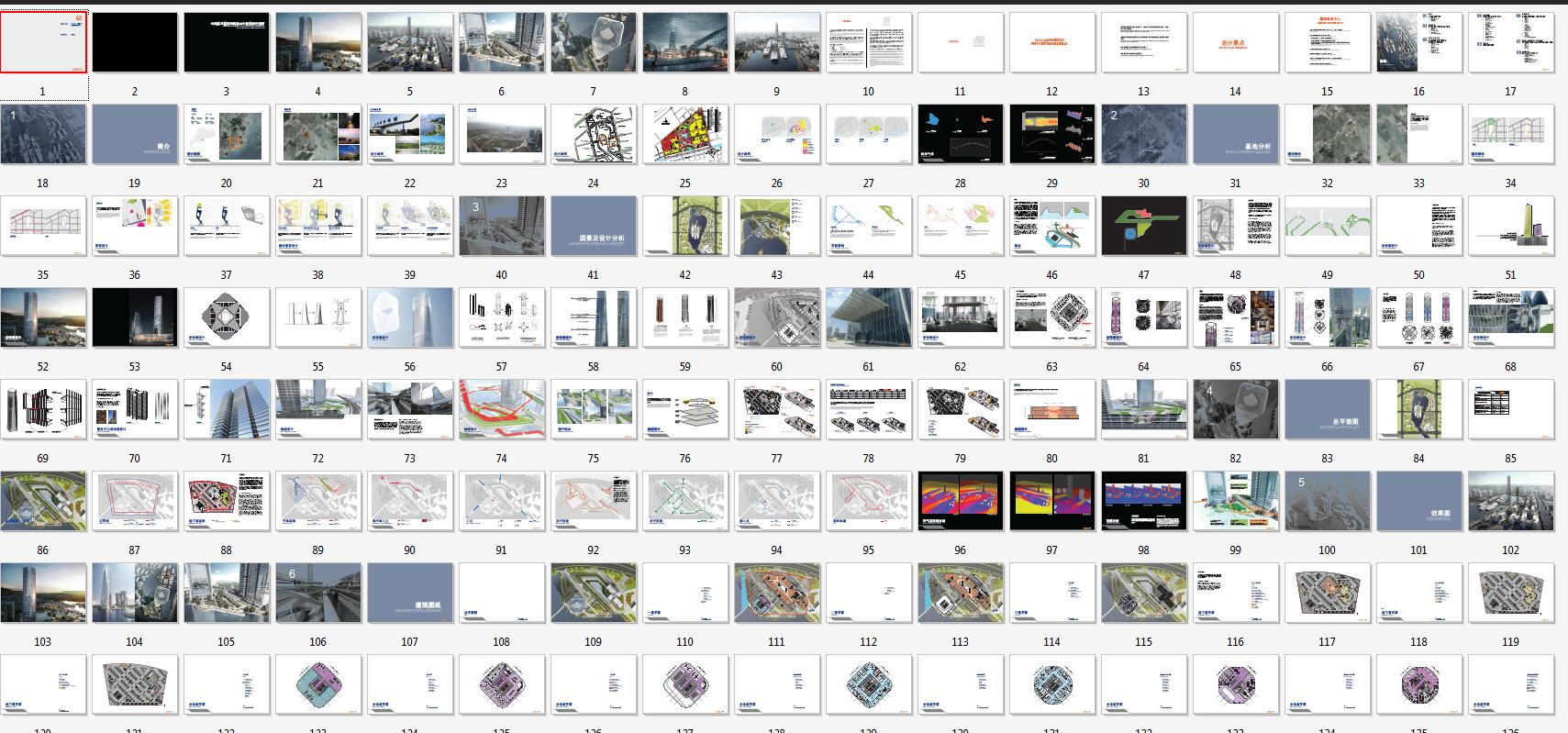
Task: Pick slide 111 orange ground floor plan
Action: pyautogui.click(x=777, y=593)
